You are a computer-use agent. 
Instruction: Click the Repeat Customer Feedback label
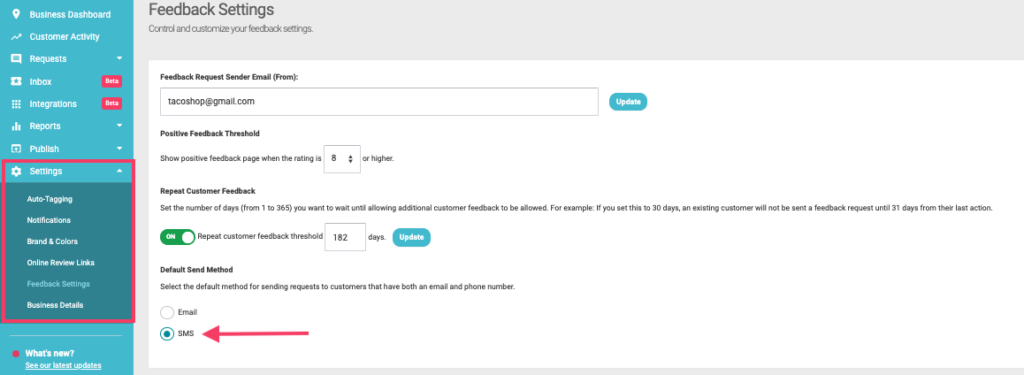tap(207, 191)
